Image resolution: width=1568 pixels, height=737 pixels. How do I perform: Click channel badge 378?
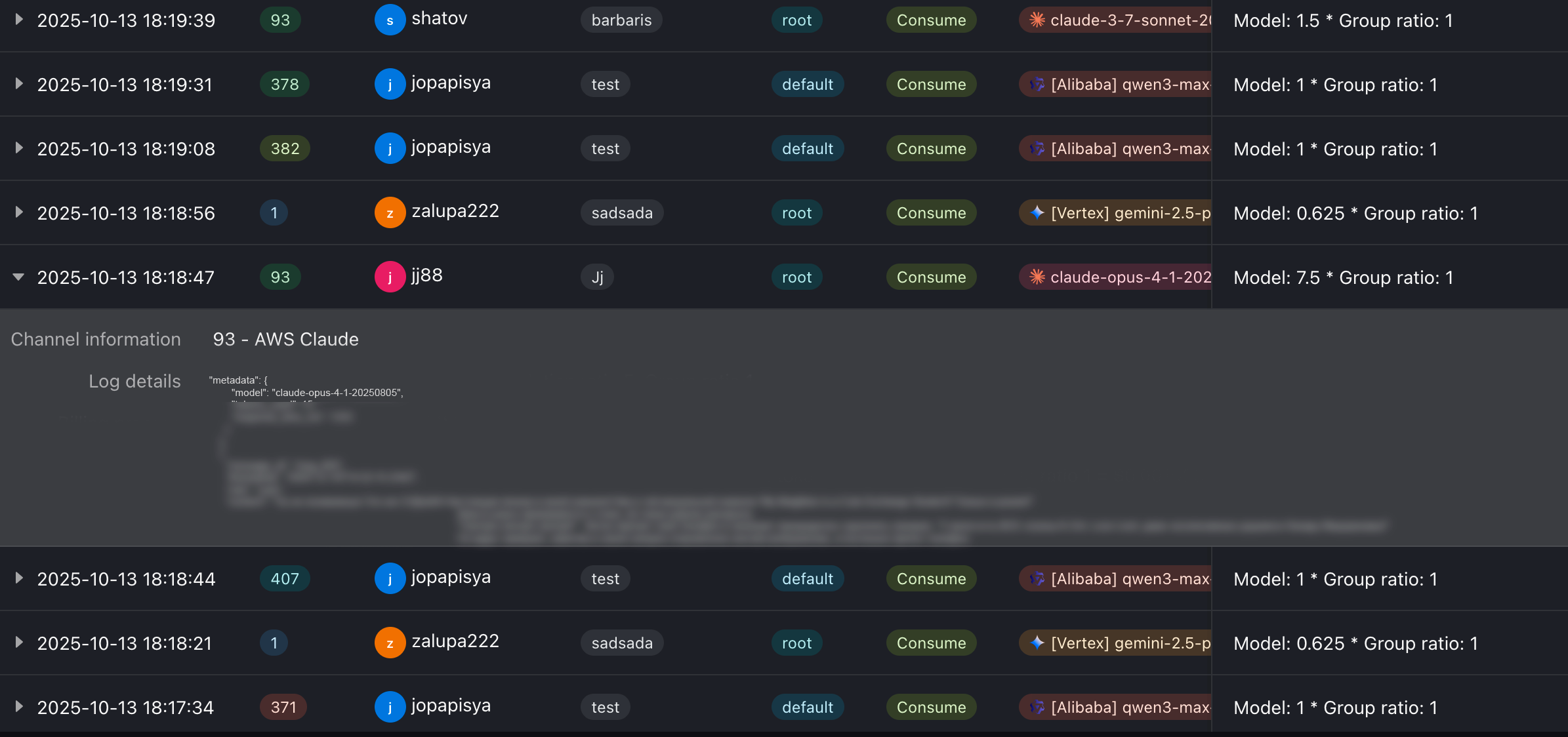[x=284, y=85]
